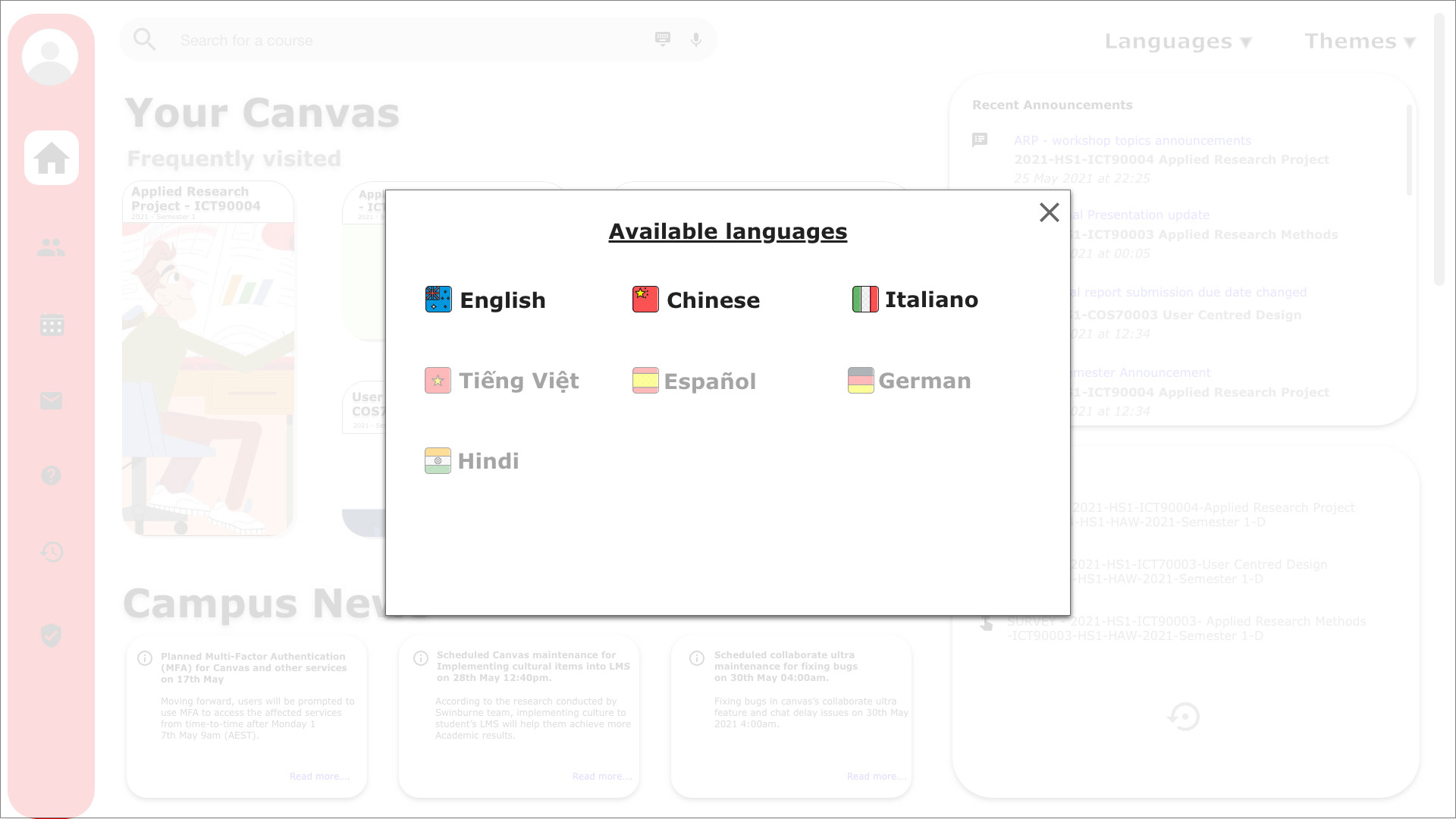This screenshot has height=819, width=1456.
Task: Click the India flag icon
Action: [438, 461]
